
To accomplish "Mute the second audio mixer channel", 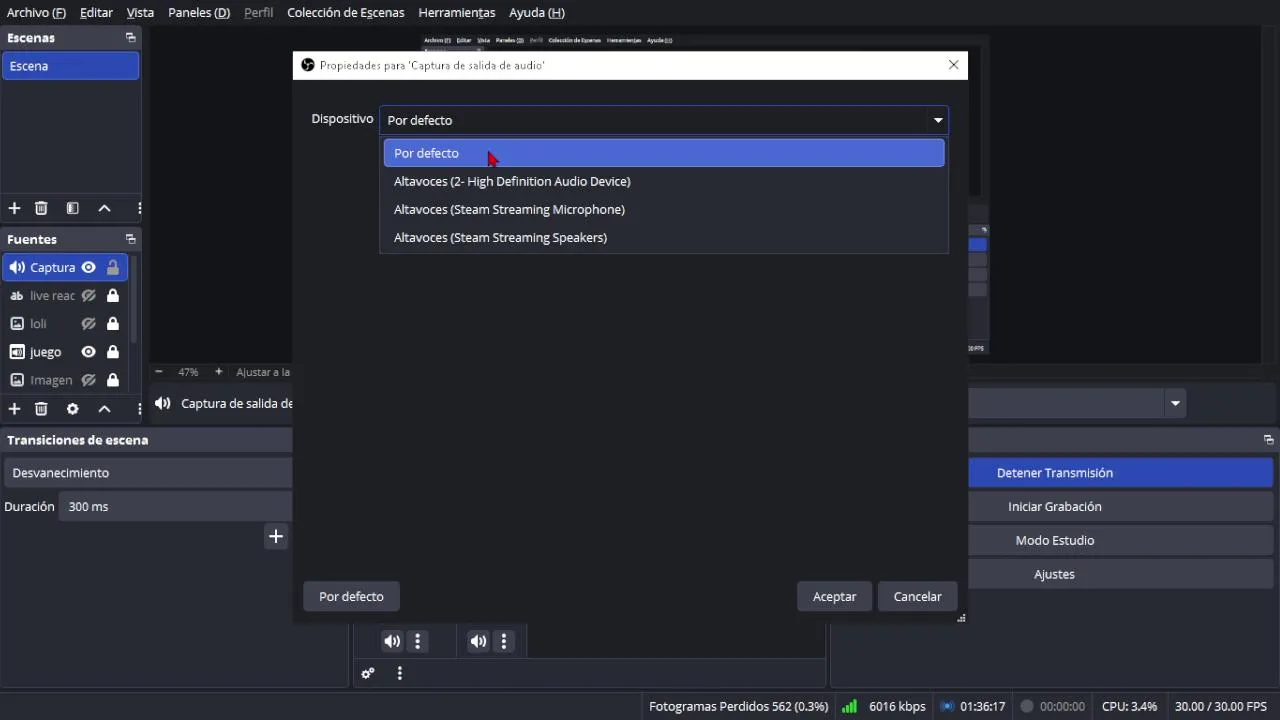I will pos(478,642).
